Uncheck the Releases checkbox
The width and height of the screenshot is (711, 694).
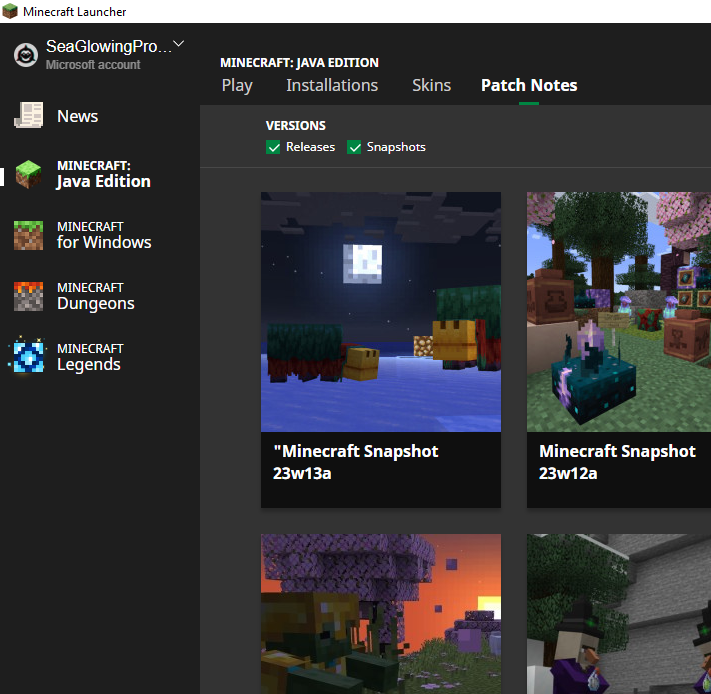pyautogui.click(x=273, y=147)
